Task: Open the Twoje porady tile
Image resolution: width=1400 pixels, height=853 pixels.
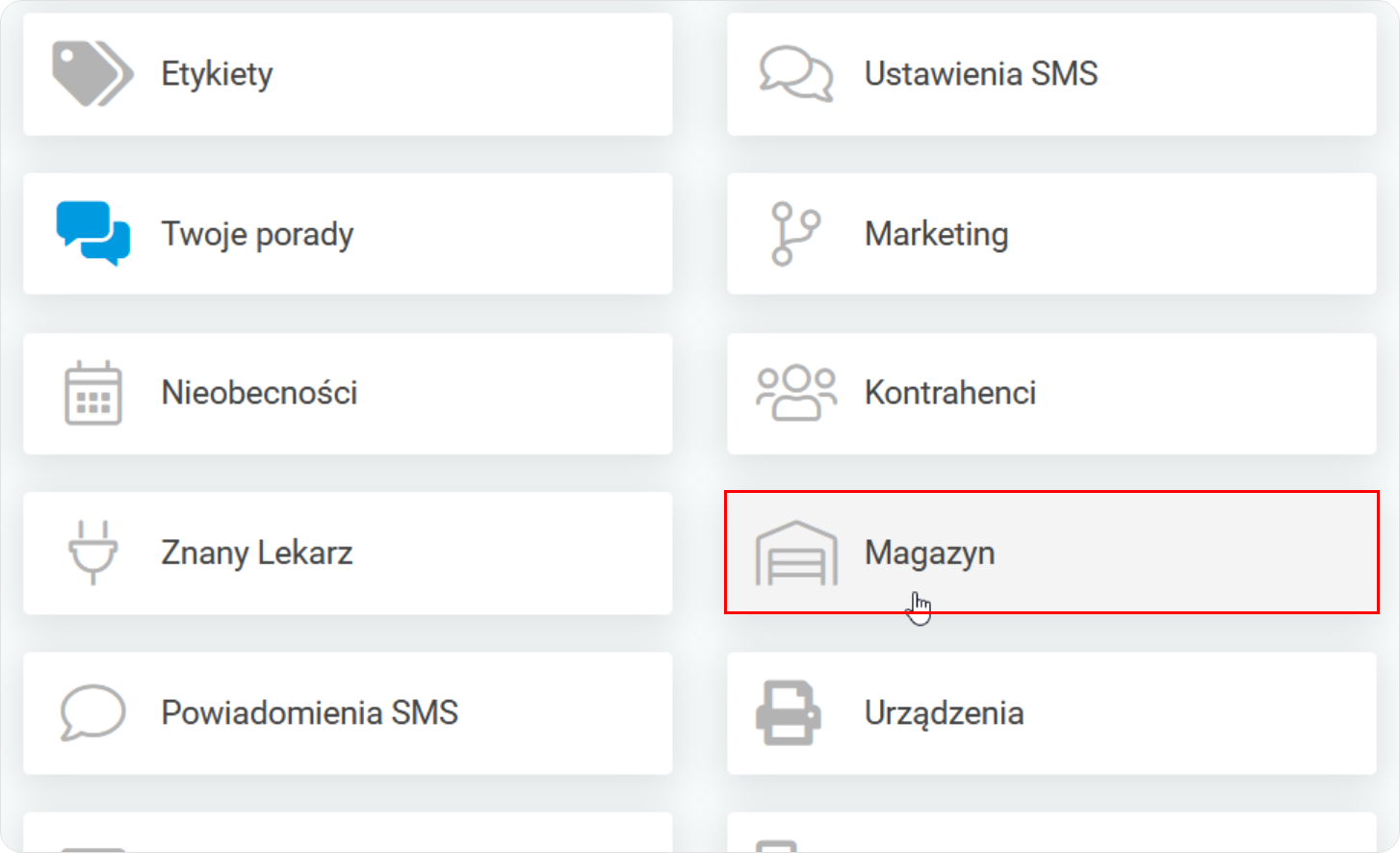Action: tap(348, 234)
